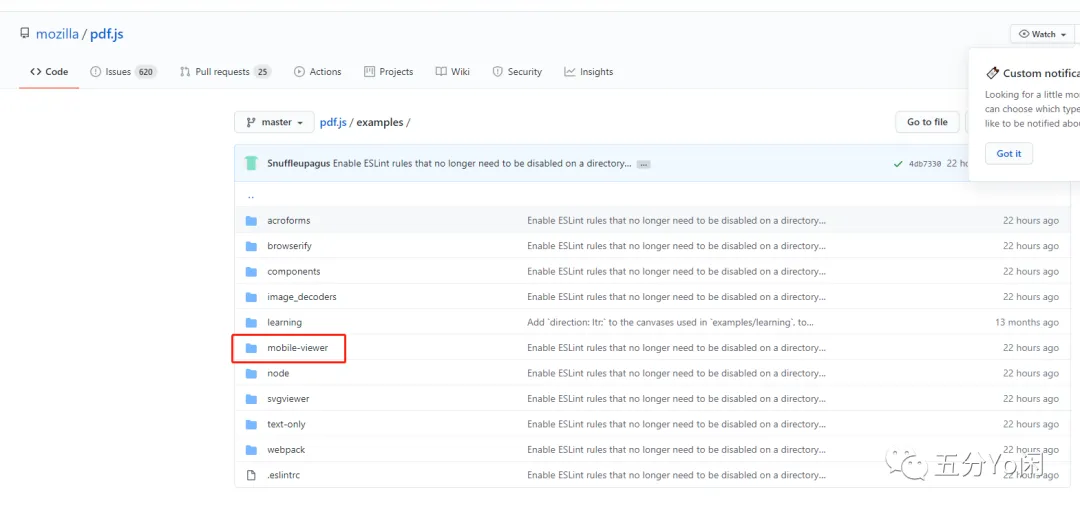The image size is (1080, 512).
Task: Open the pdf.js repository title link
Action: click(x=107, y=34)
